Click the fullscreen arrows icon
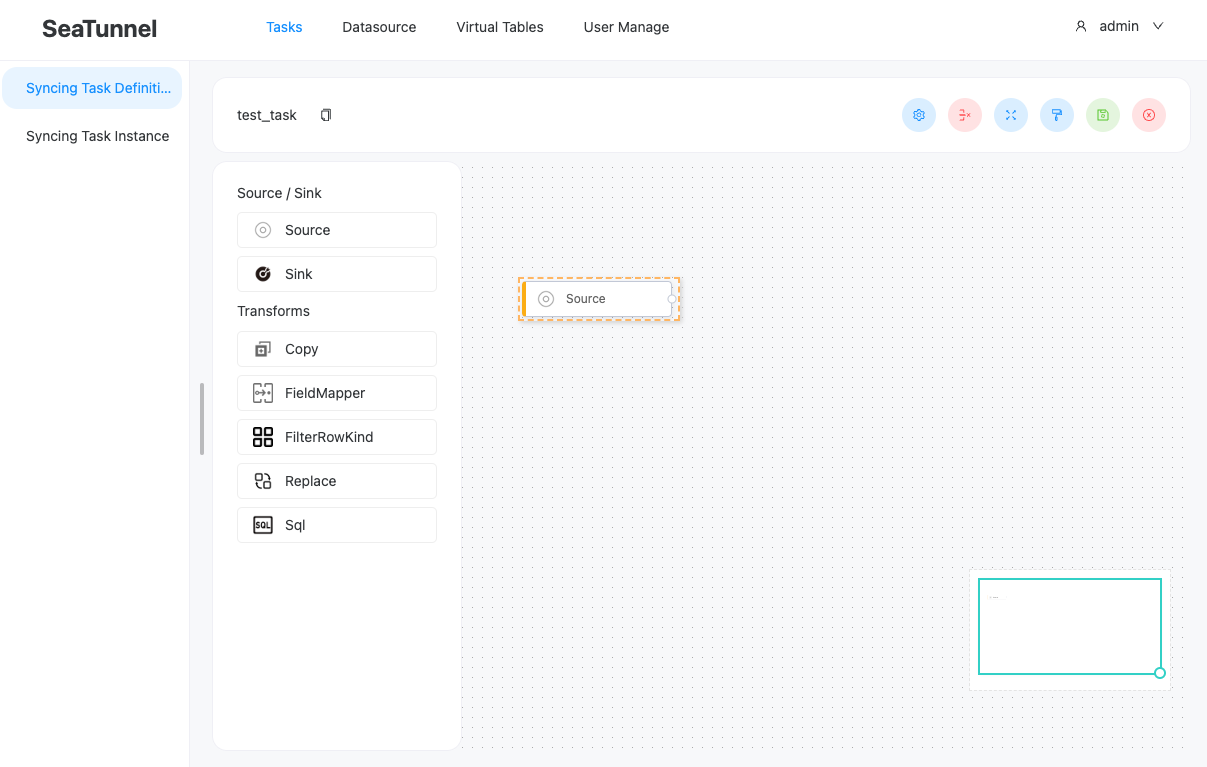Viewport: 1207px width, 767px height. 1011,115
